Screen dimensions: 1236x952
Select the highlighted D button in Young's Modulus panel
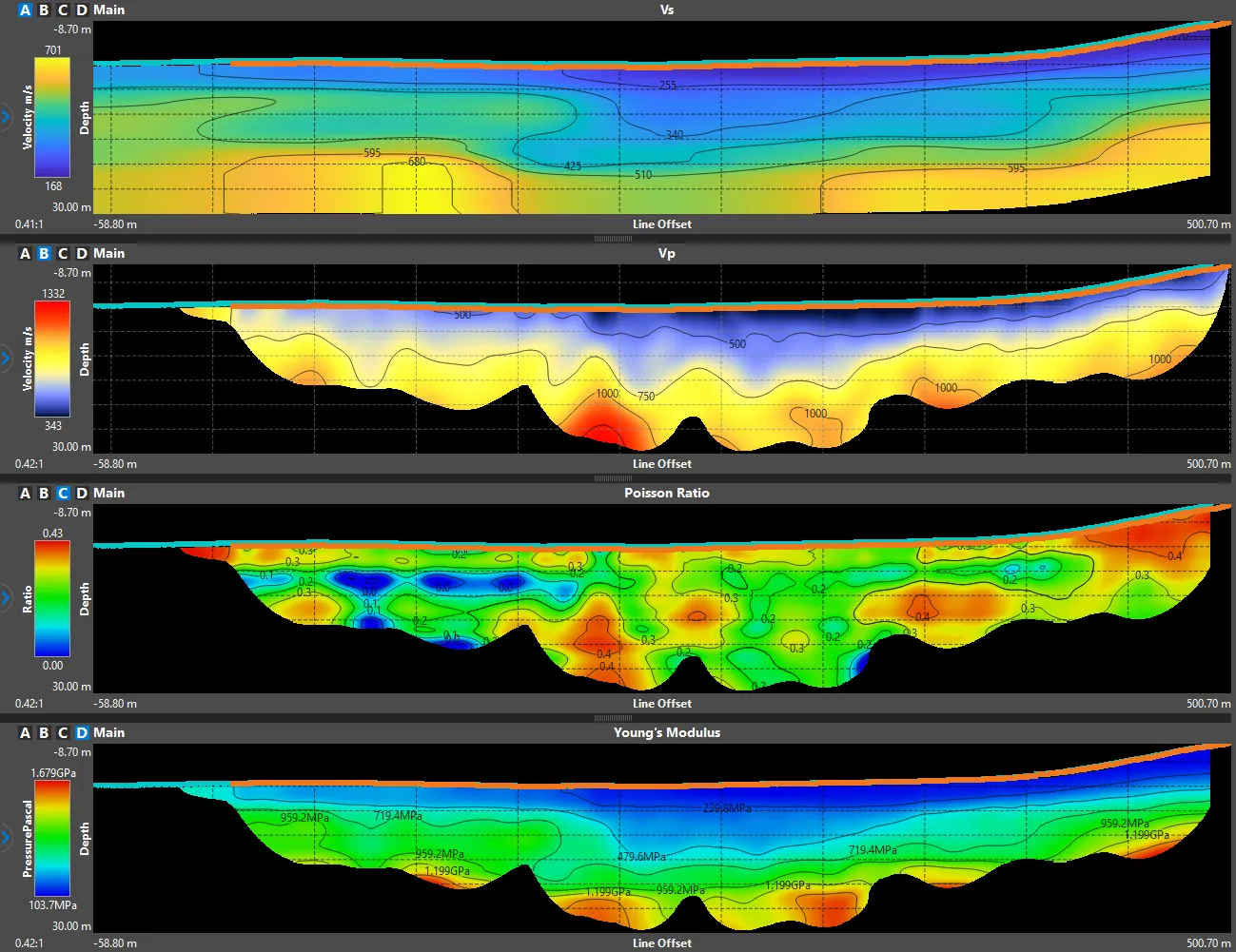82,732
